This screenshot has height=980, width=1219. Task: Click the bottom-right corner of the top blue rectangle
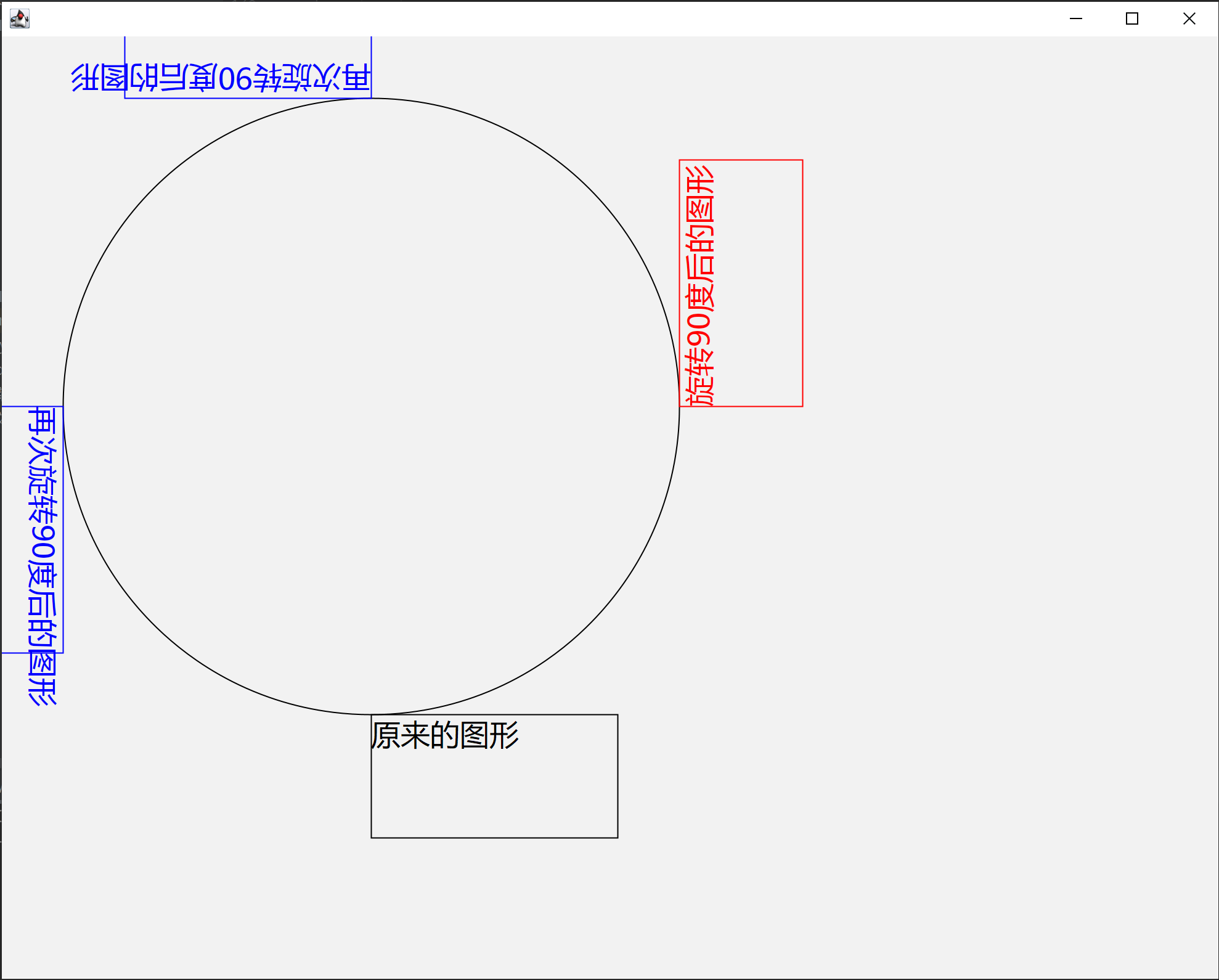point(371,98)
